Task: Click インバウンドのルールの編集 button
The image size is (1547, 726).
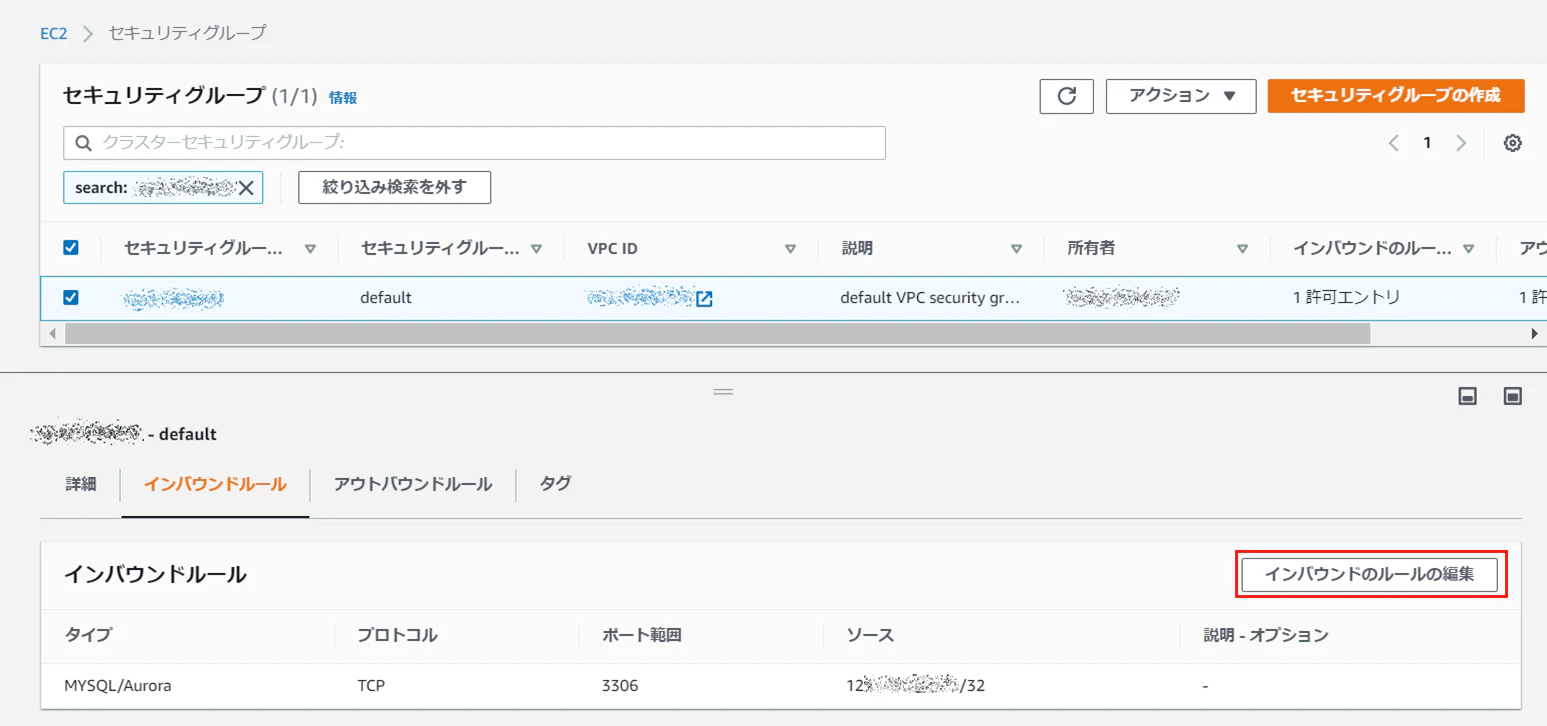Action: pyautogui.click(x=1370, y=575)
